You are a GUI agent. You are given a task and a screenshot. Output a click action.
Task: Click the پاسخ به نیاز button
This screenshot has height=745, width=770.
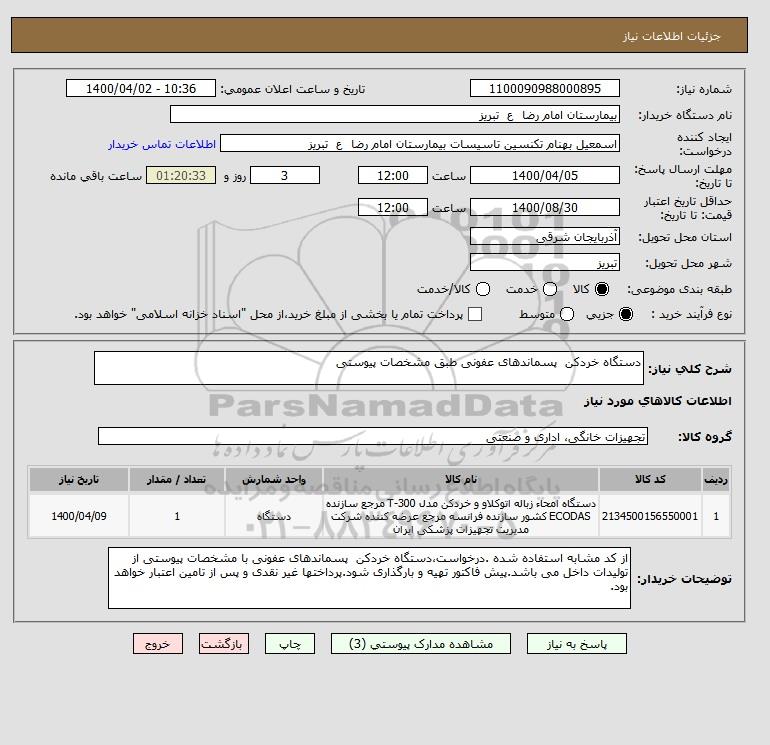[x=577, y=644]
